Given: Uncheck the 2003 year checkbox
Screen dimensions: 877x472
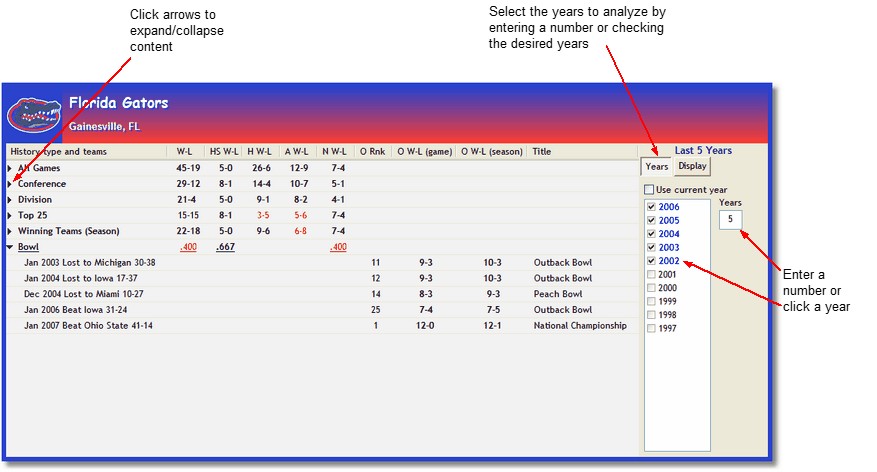Looking at the screenshot, I should tap(651, 247).
